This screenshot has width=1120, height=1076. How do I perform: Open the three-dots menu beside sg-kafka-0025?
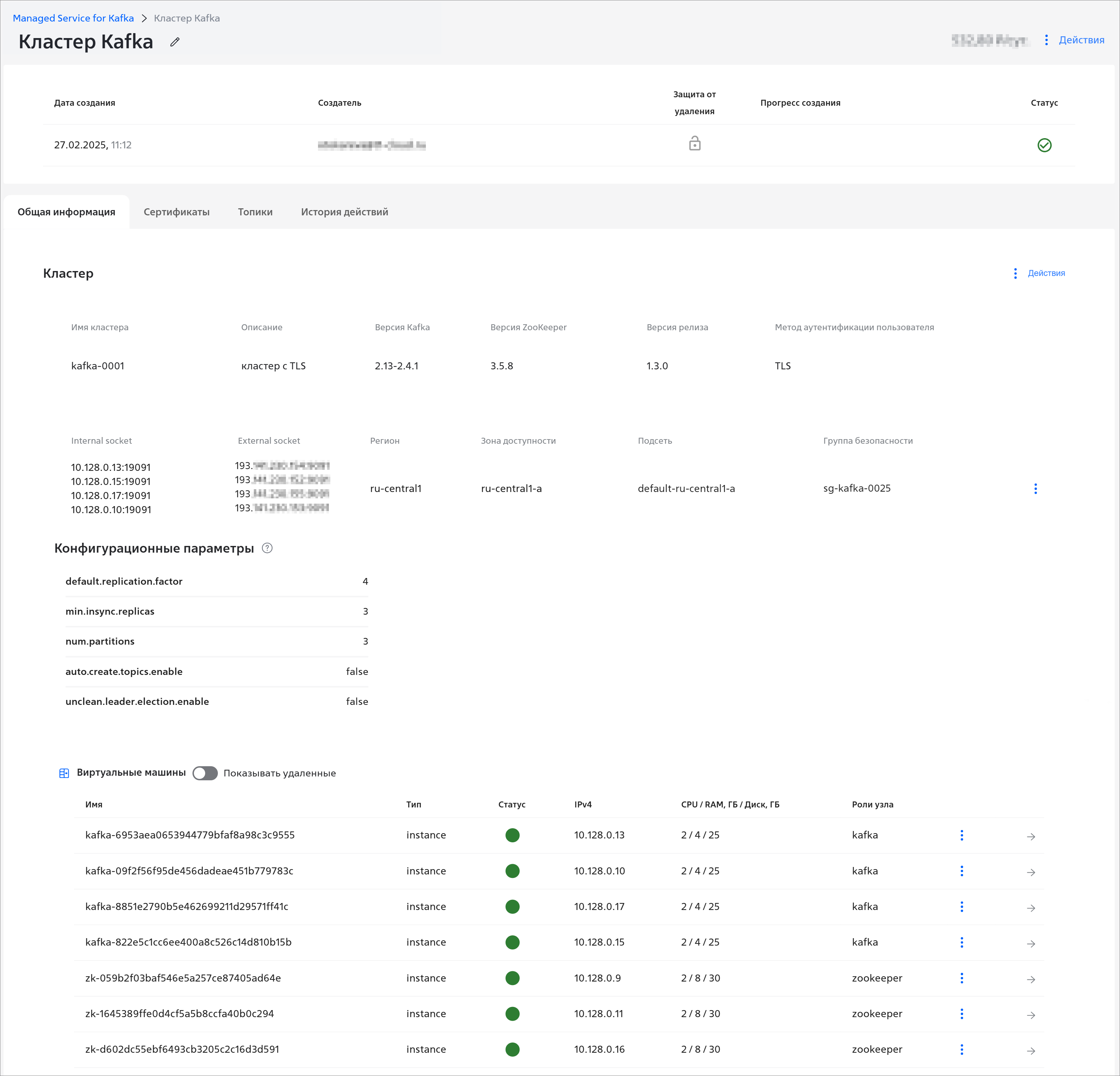(x=1035, y=488)
